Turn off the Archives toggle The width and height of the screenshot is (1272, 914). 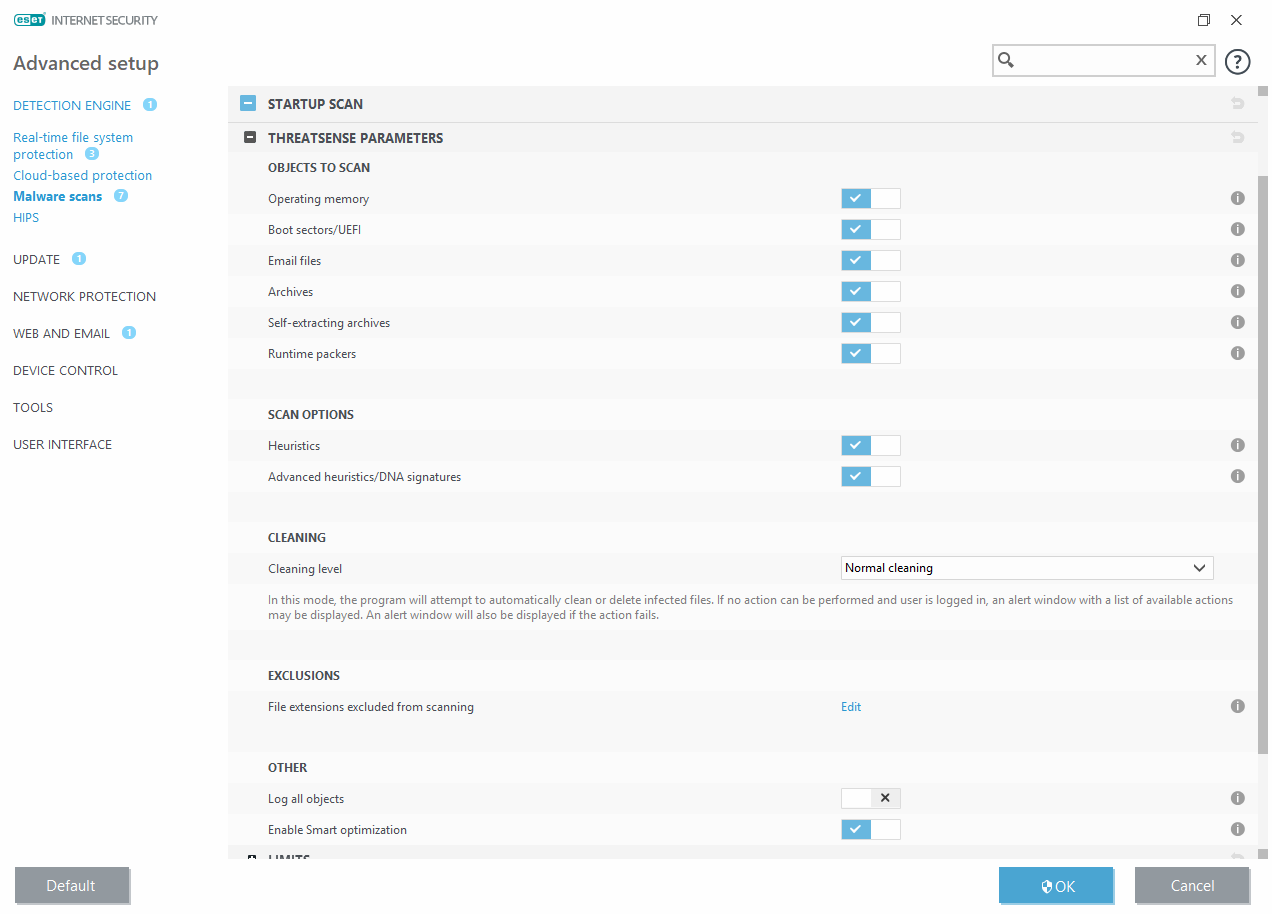[870, 292]
